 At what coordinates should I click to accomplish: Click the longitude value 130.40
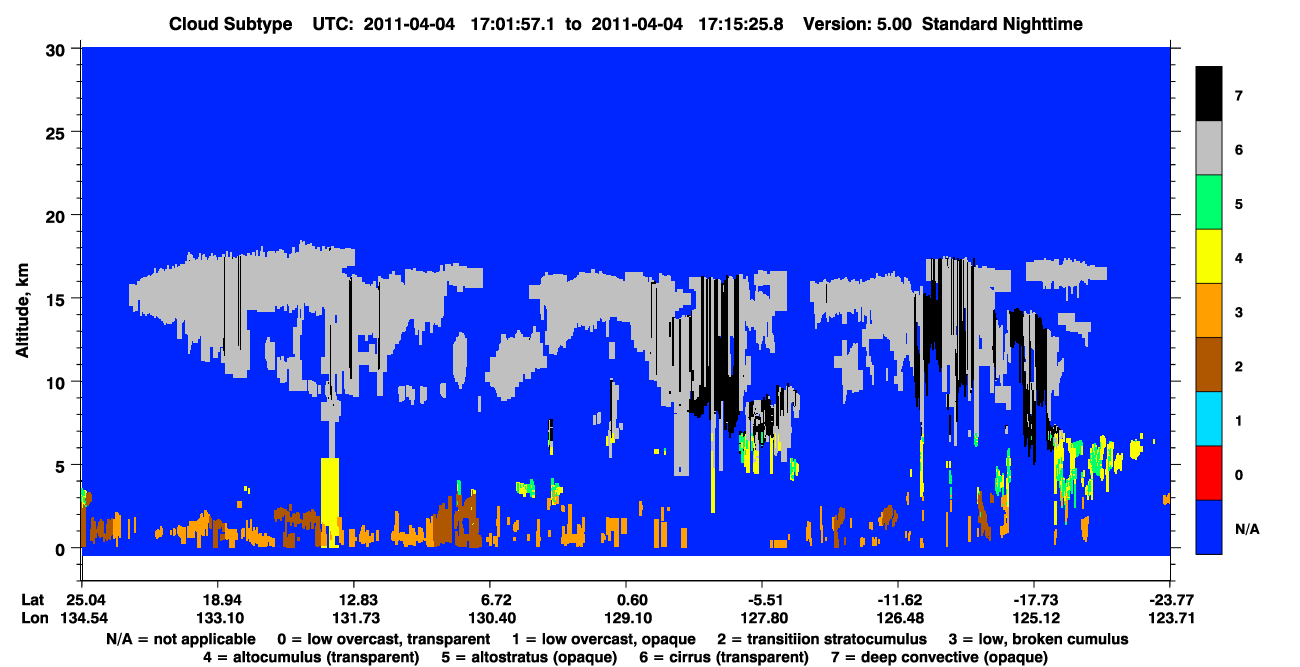click(x=490, y=618)
